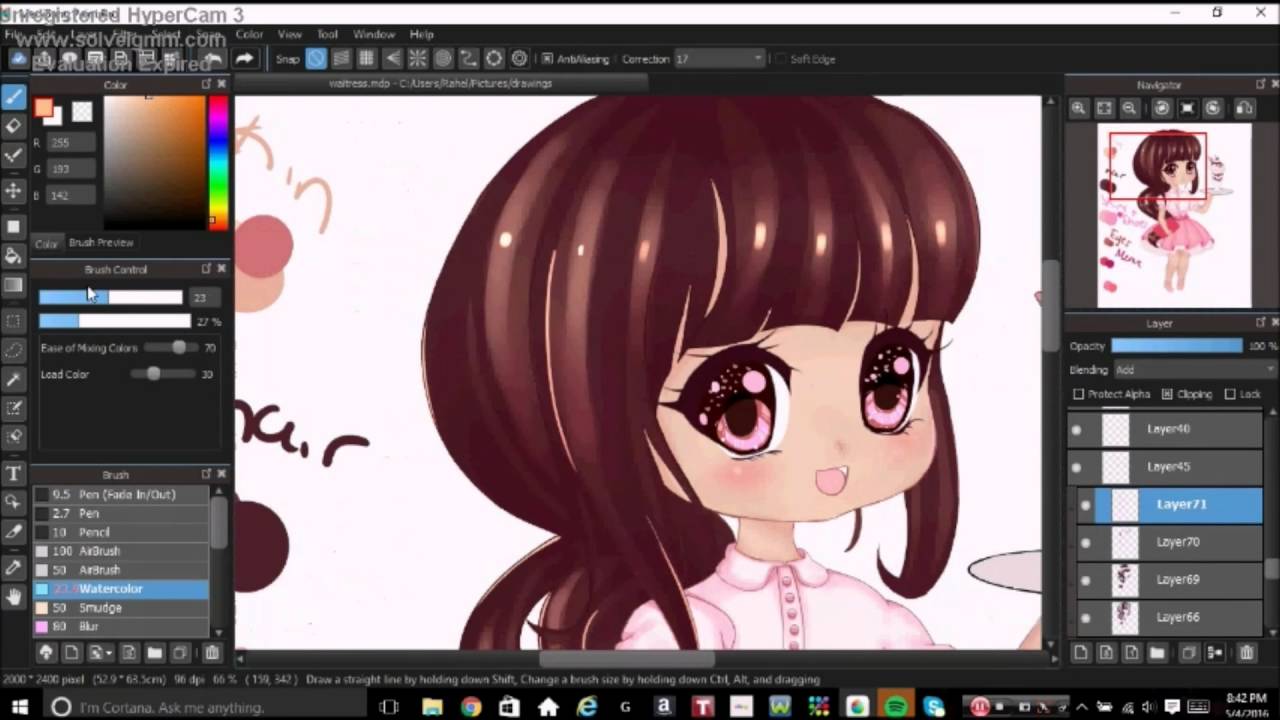
Task: Click zoom in icon in Navigator
Action: 1078,108
